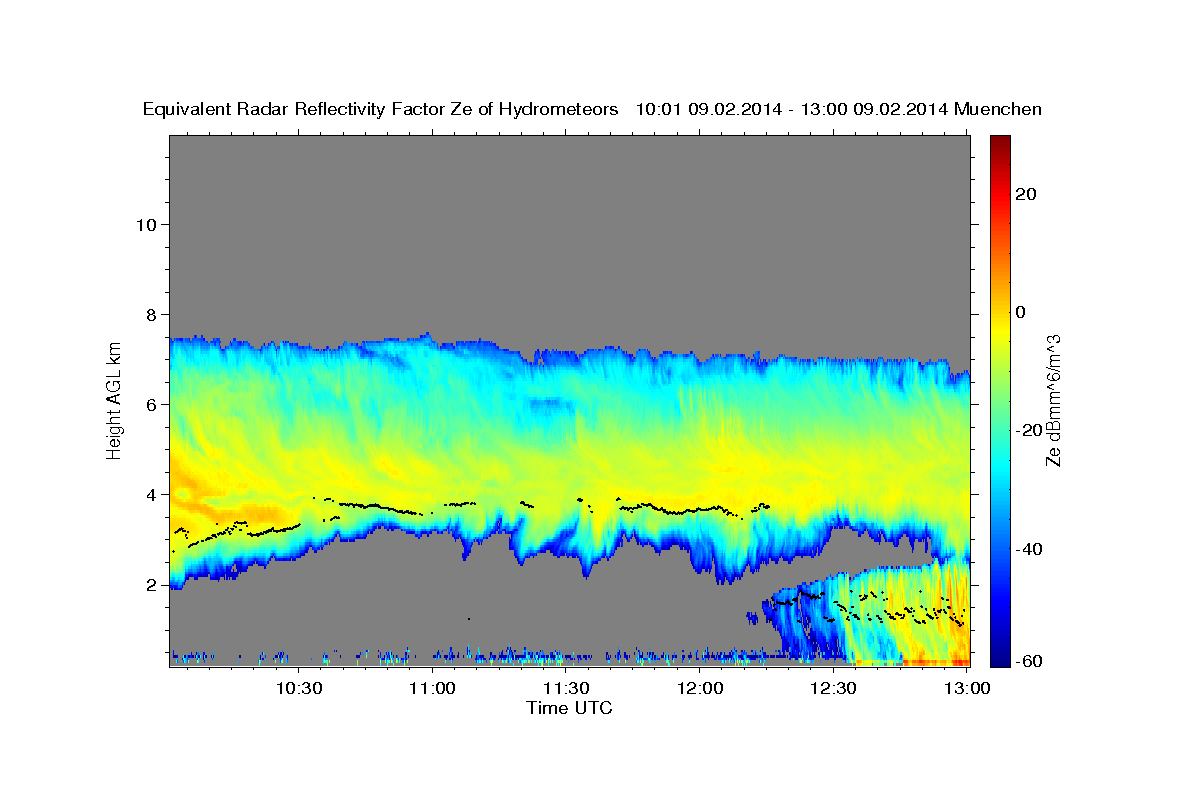Click the colorbar label '-20'

click(x=1027, y=430)
